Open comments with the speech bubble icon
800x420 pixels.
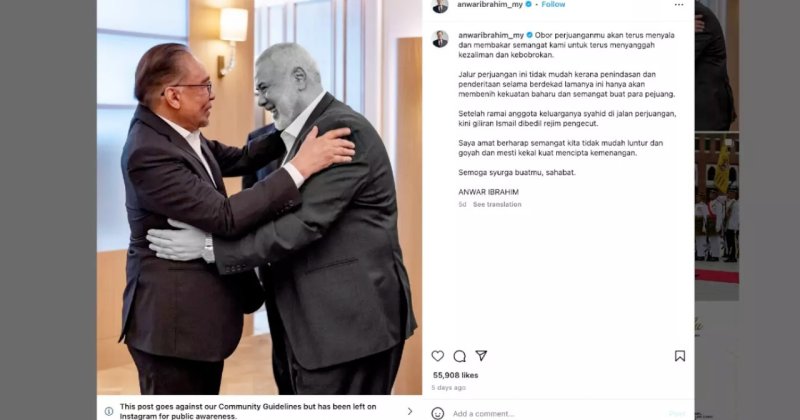pos(460,356)
